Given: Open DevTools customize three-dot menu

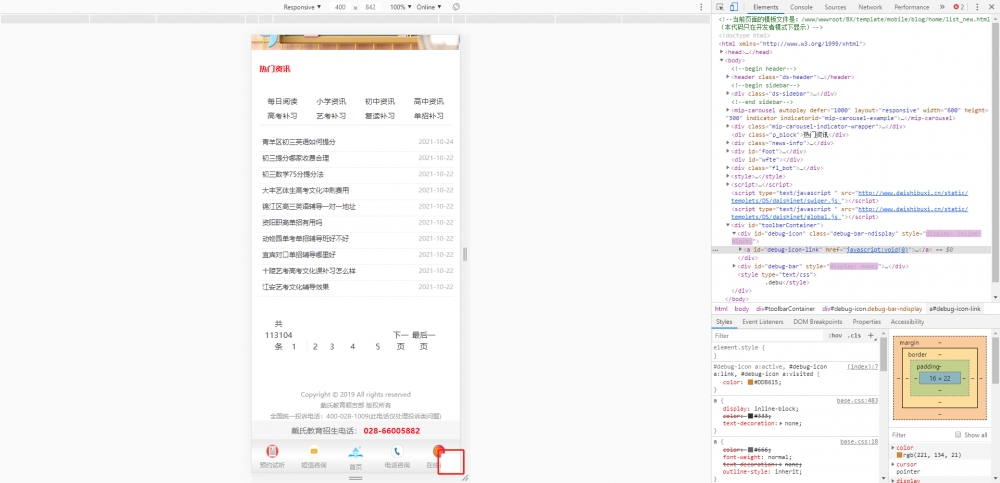Looking at the screenshot, I should 977,7.
